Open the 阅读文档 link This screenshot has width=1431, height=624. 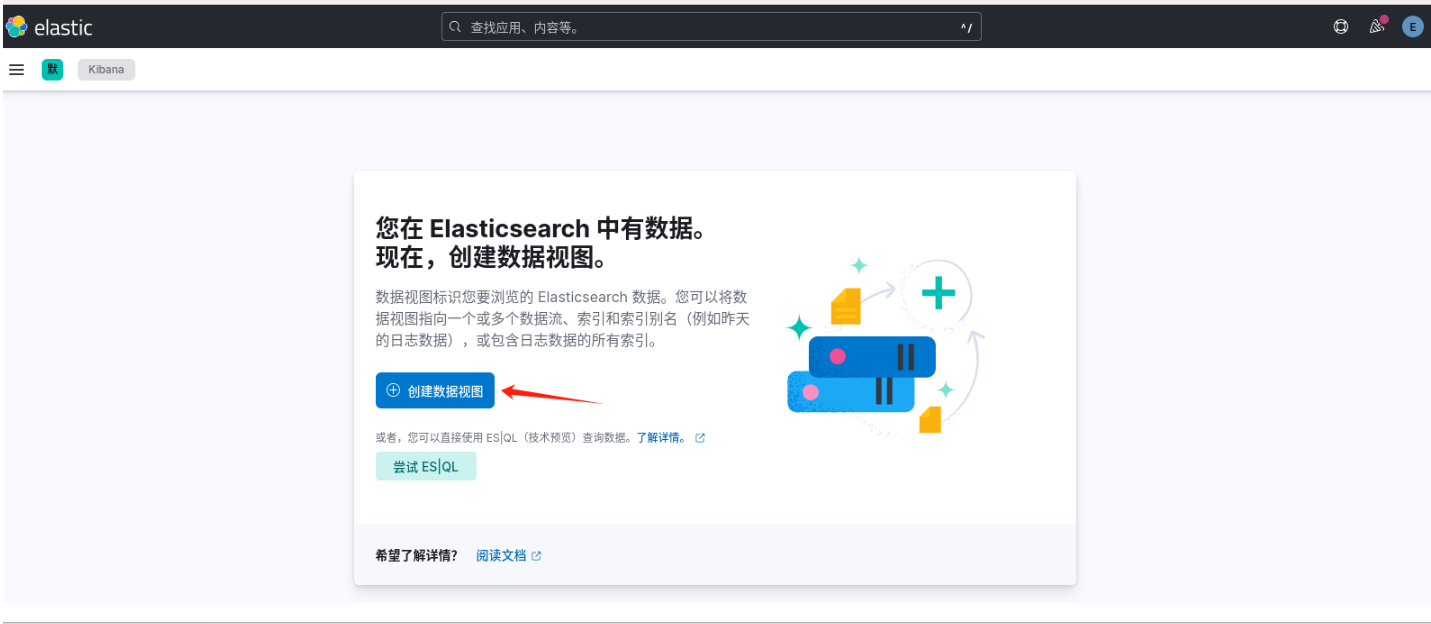501,555
